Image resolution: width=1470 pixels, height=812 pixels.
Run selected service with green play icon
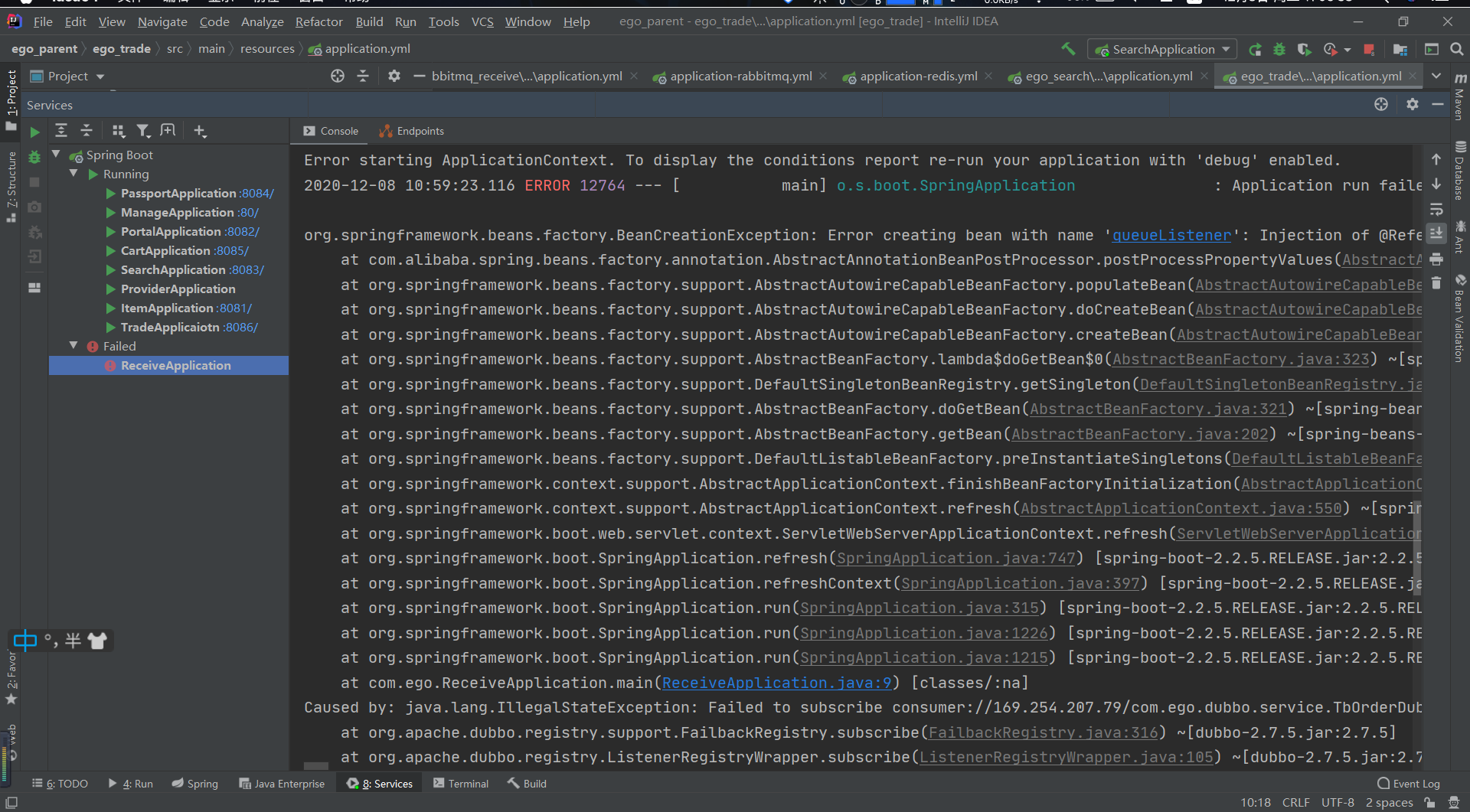(x=34, y=132)
